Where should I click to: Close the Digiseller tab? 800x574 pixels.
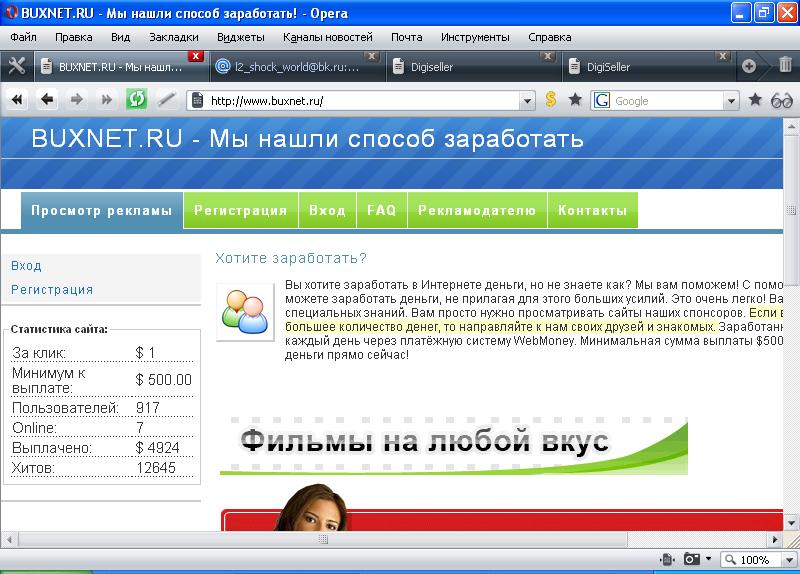pyautogui.click(x=547, y=56)
